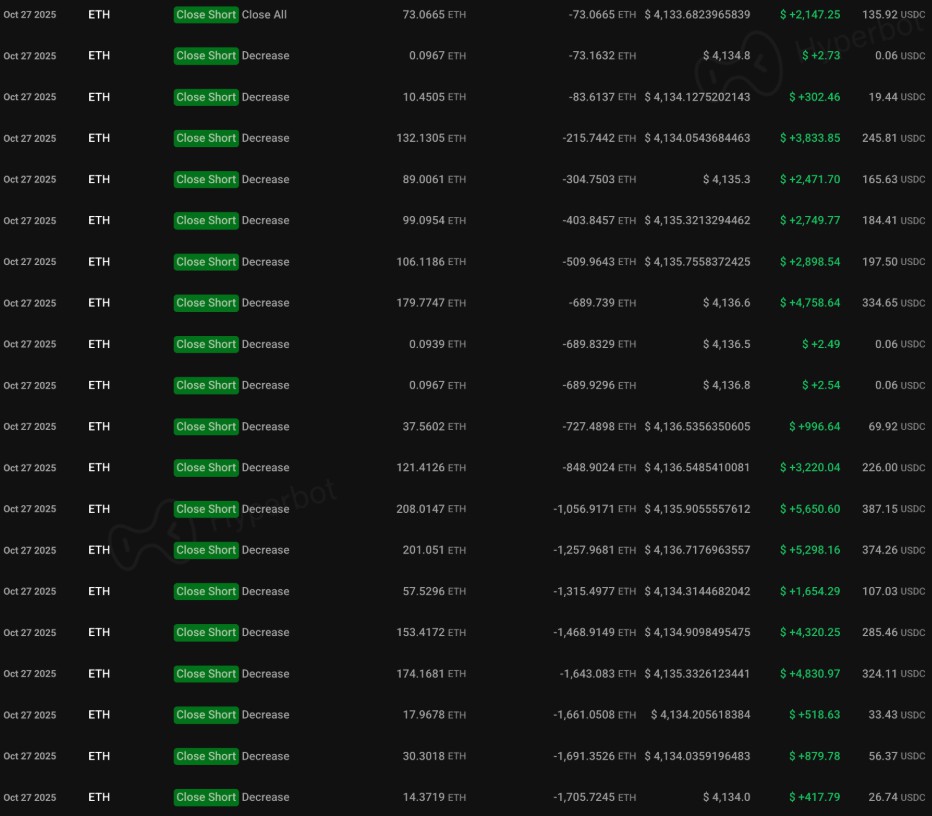Click the position -689.739 ETH
Viewport: 932px width, 816px height.
pyautogui.click(x=602, y=303)
